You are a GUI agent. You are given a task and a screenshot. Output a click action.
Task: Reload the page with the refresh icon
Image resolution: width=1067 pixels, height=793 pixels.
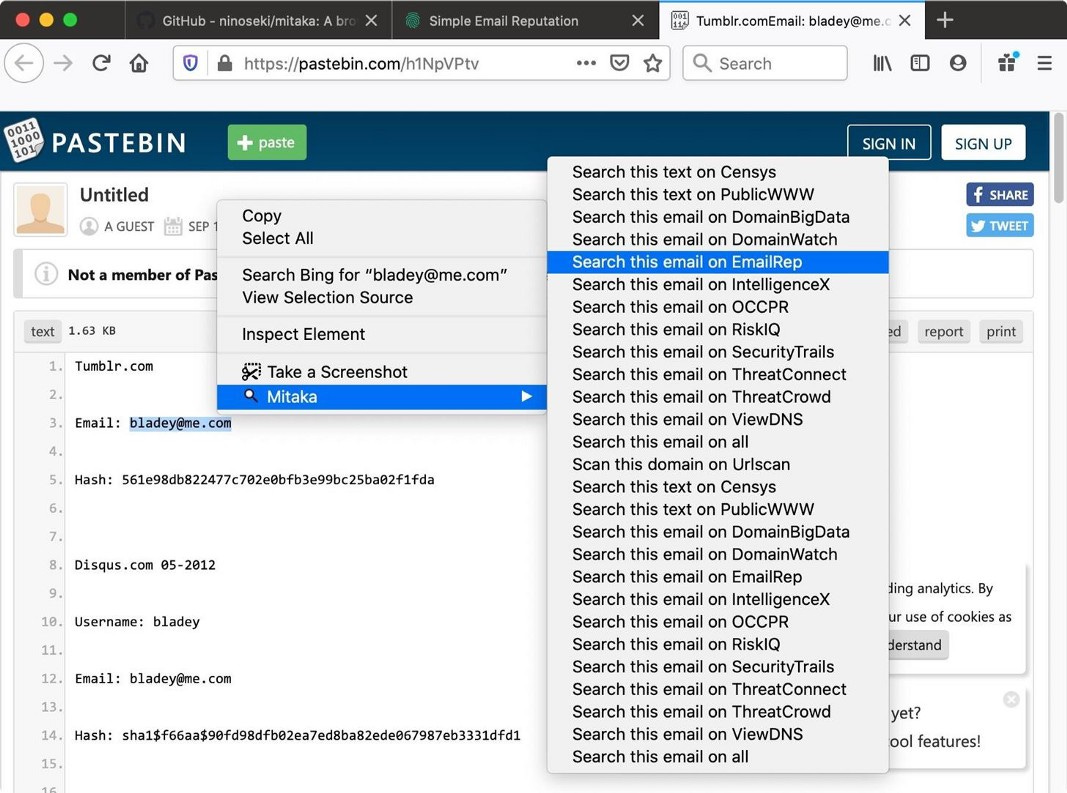[x=101, y=63]
